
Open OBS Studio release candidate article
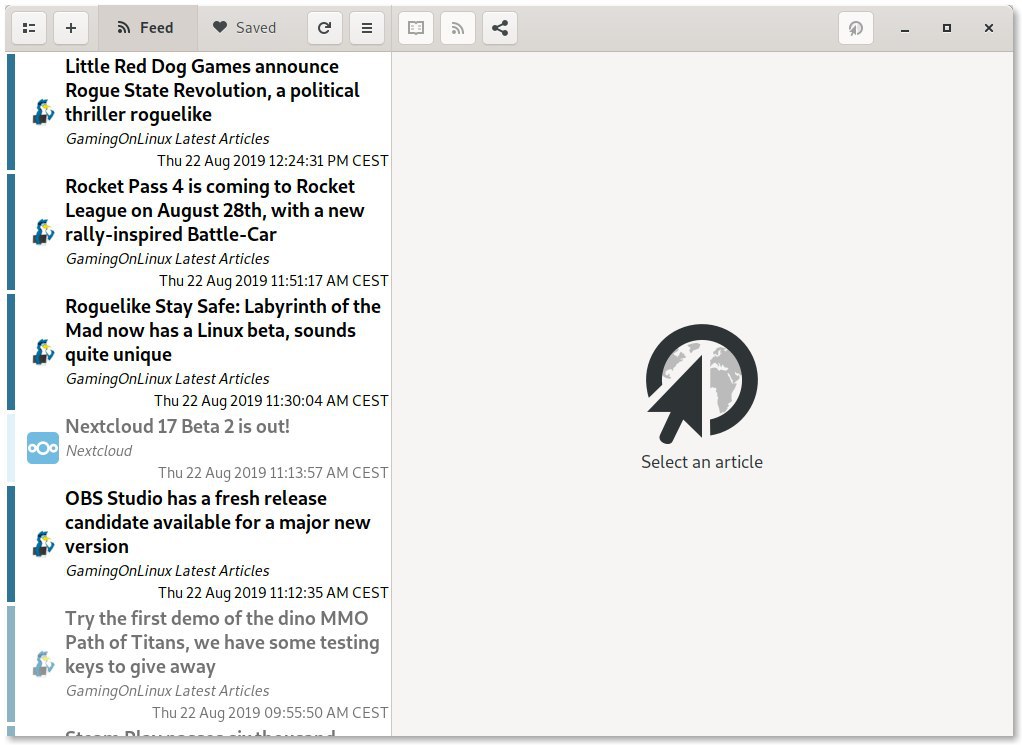tap(198, 544)
